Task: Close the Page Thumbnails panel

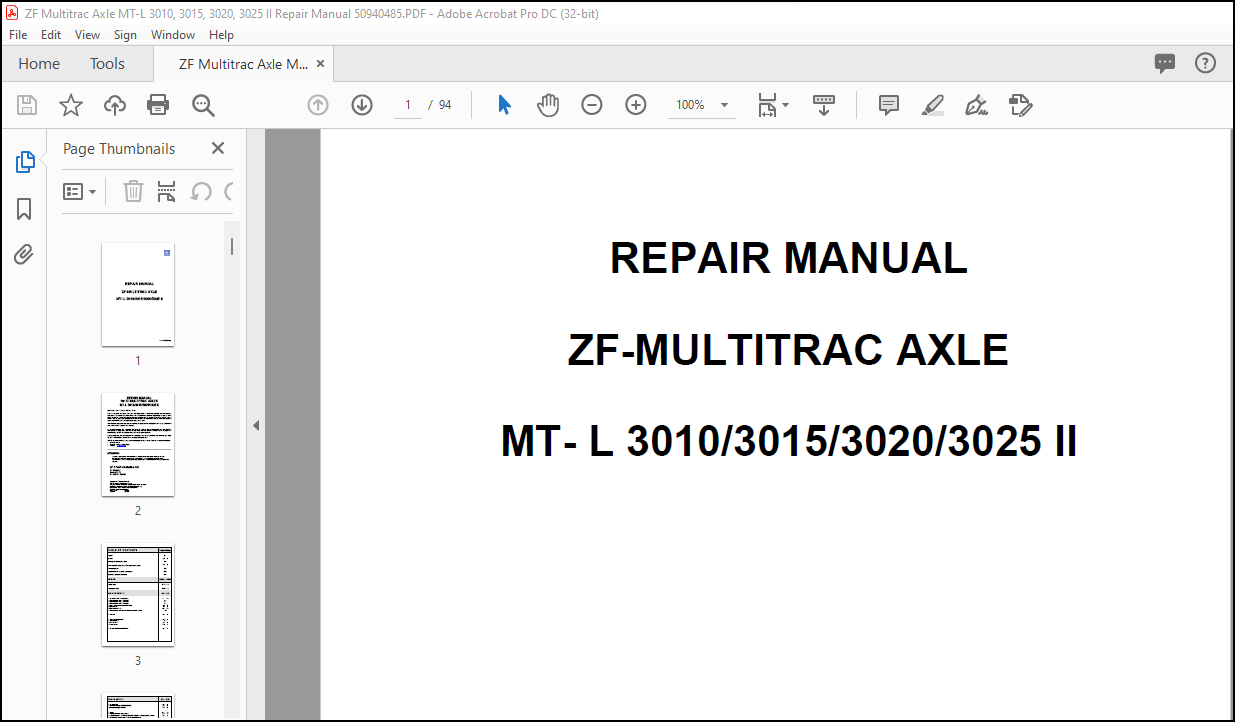Action: point(218,148)
